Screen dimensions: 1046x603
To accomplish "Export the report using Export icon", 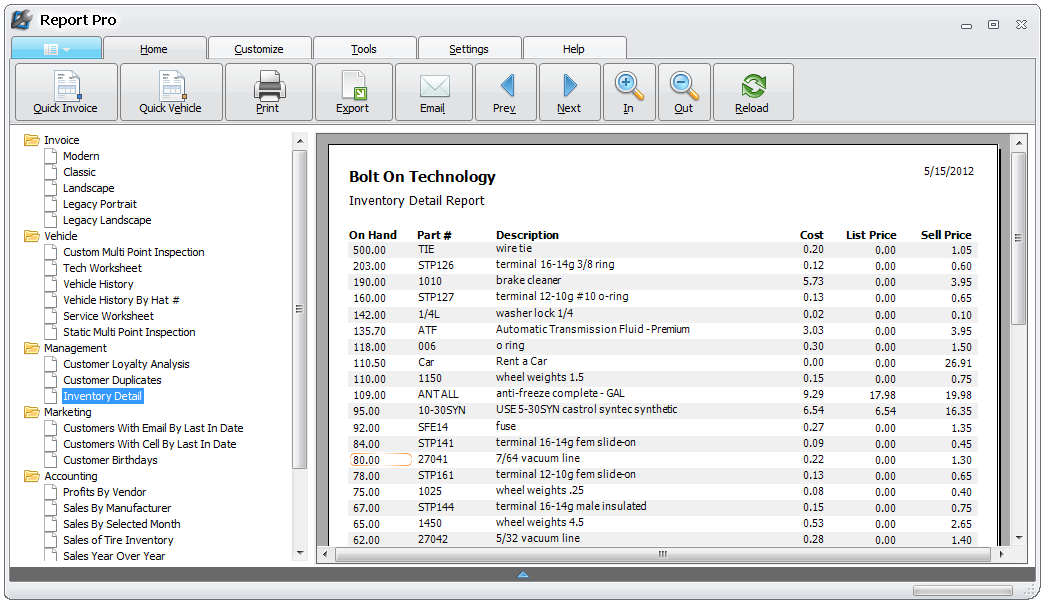I will (353, 92).
